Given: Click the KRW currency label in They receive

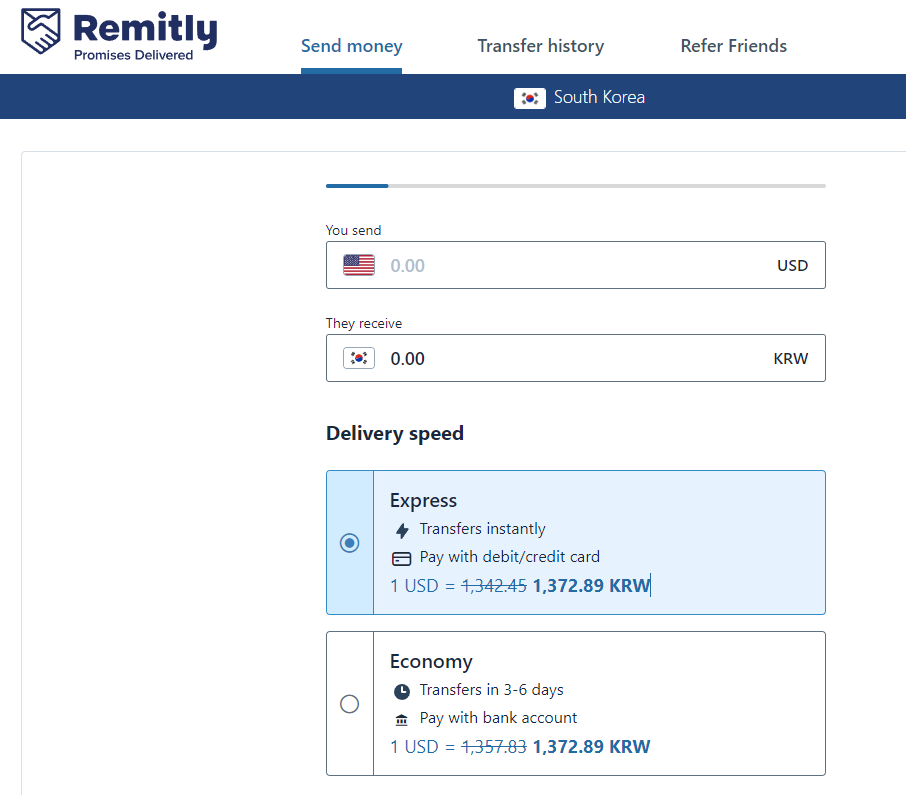Looking at the screenshot, I should (x=790, y=359).
